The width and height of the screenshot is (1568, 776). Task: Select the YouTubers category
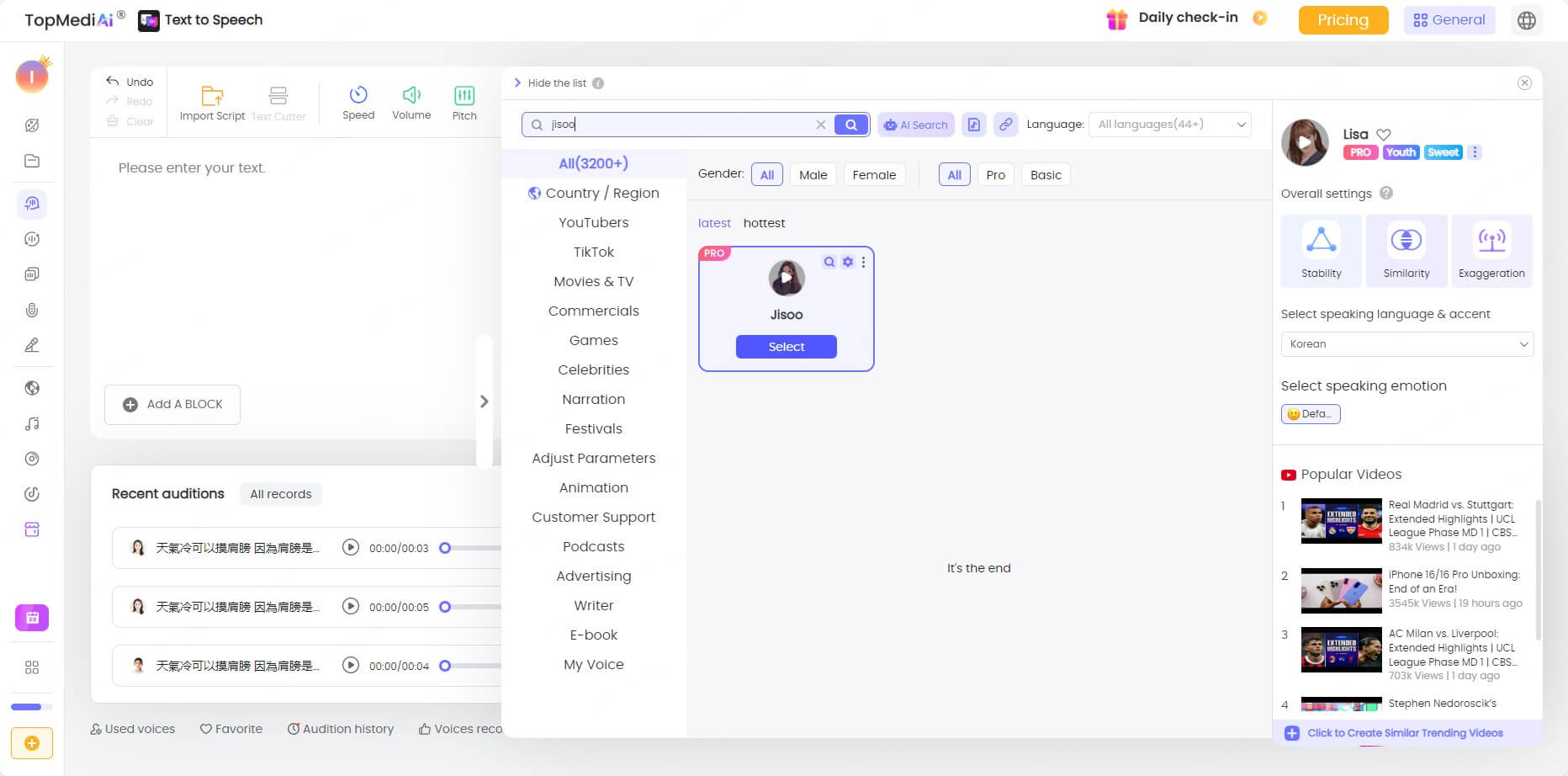click(x=593, y=222)
